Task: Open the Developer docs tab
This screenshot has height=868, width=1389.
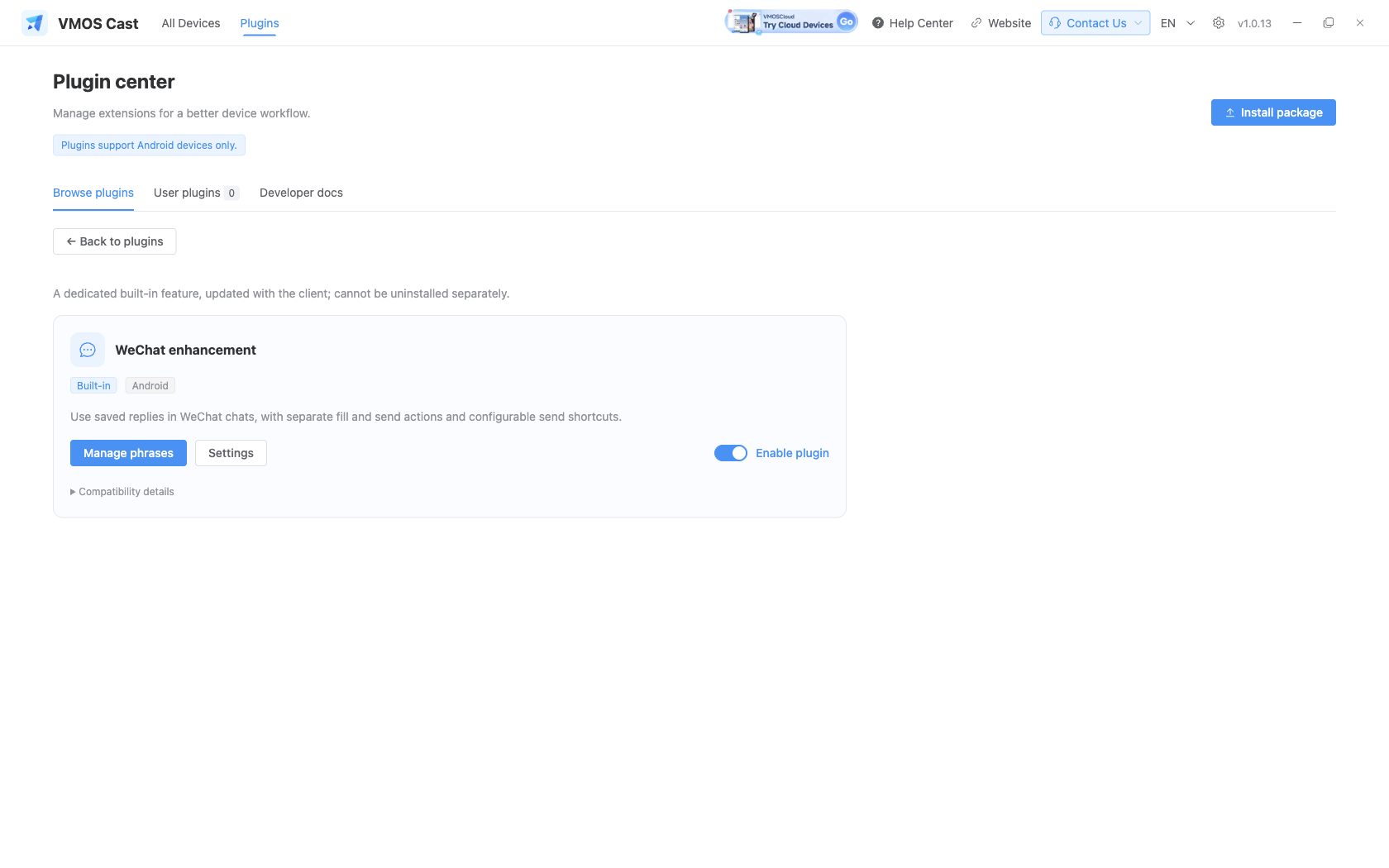Action: coord(301,193)
